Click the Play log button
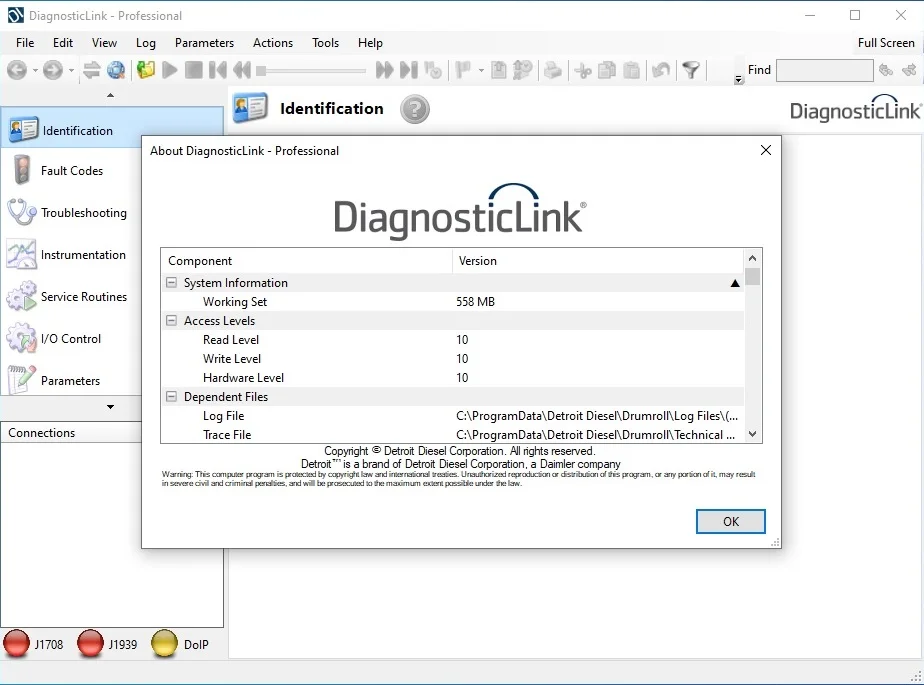The width and height of the screenshot is (924, 685). tap(170, 70)
